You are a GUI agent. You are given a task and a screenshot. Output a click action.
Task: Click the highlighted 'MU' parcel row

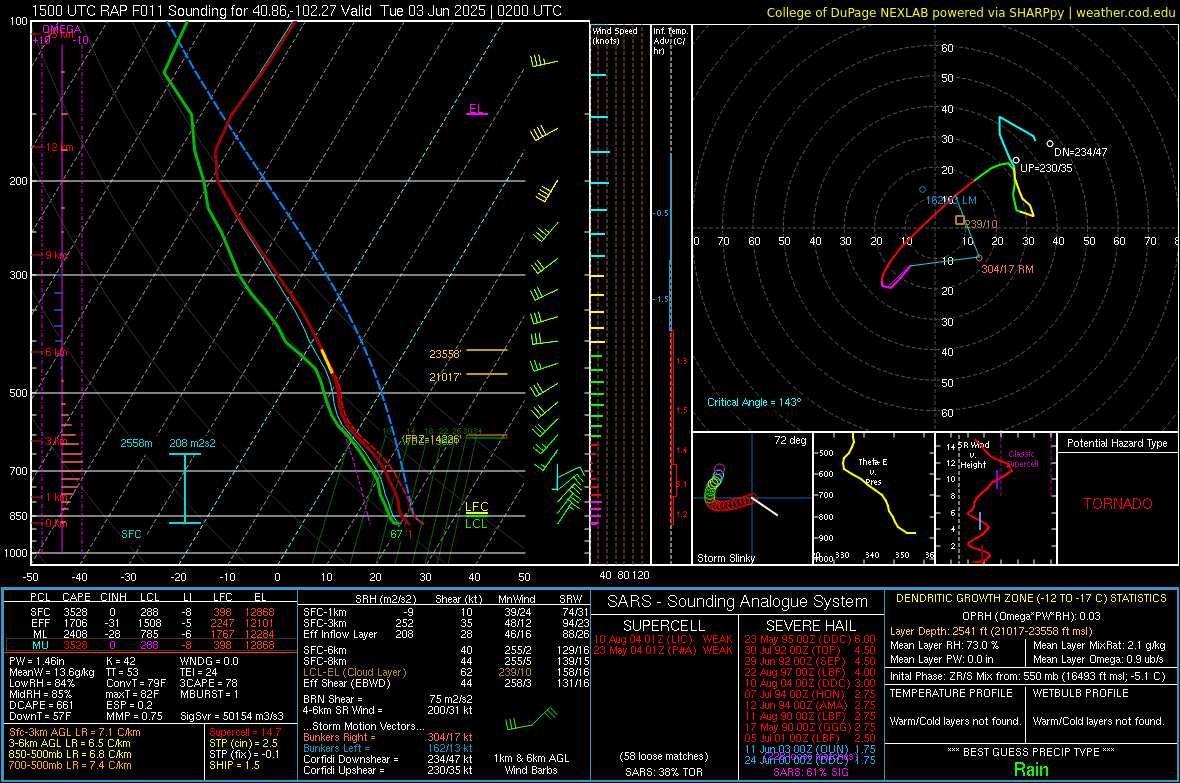(x=151, y=645)
